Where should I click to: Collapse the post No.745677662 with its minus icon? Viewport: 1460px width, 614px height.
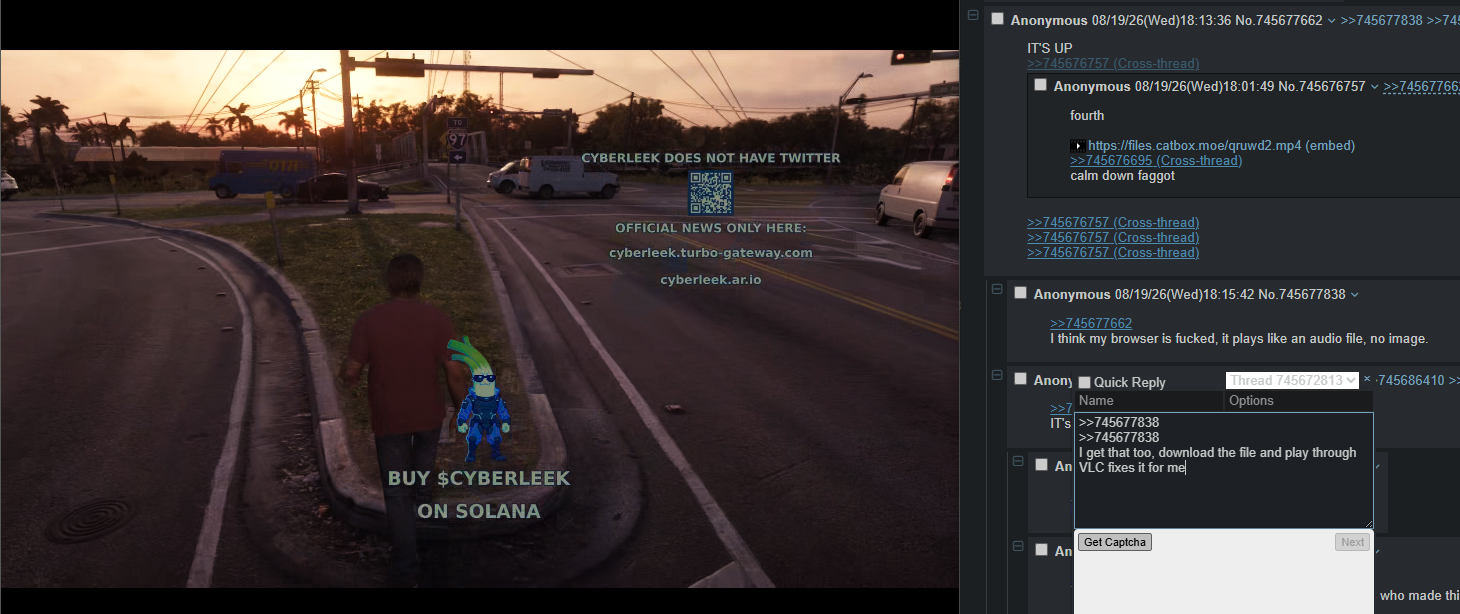tap(972, 16)
